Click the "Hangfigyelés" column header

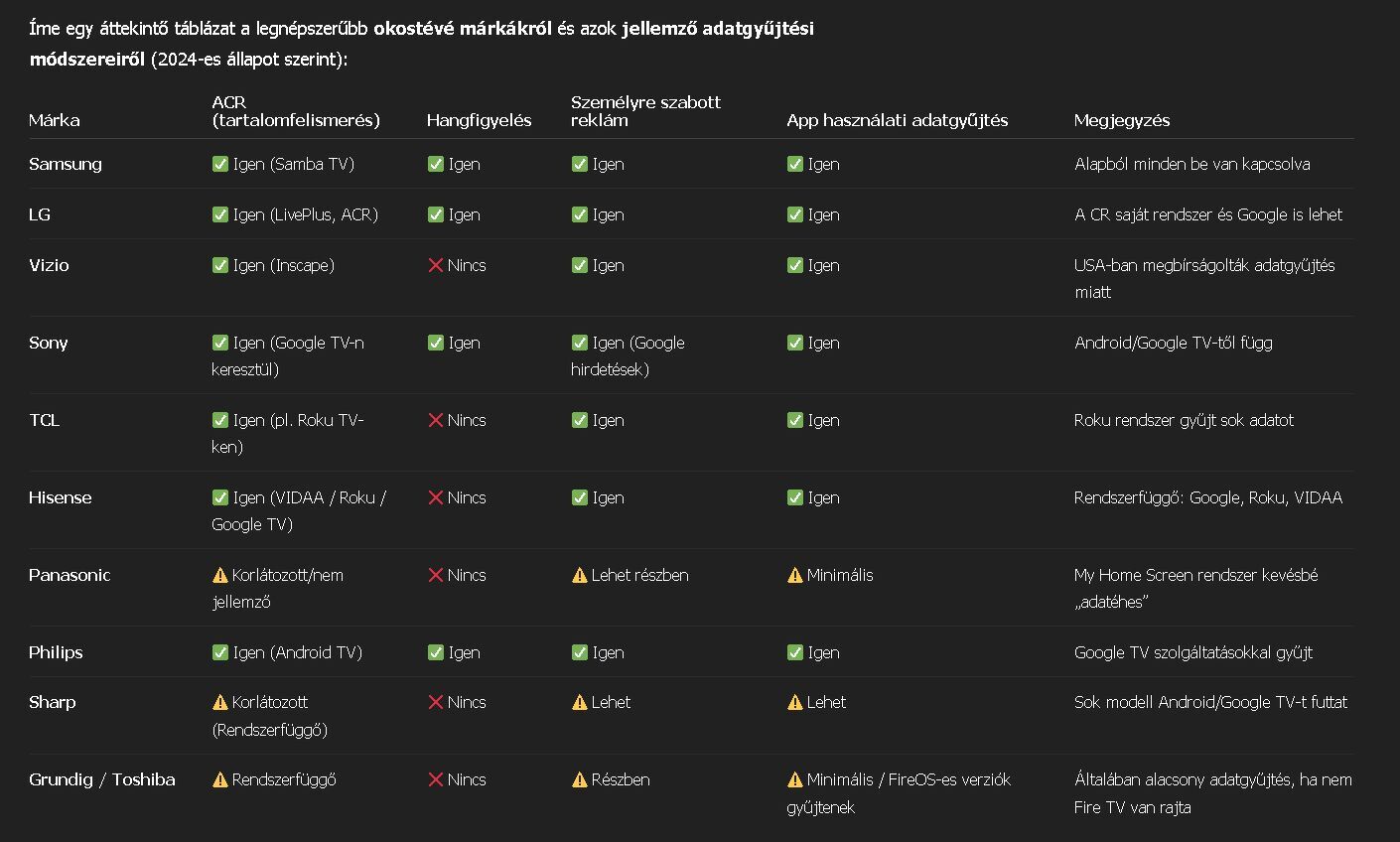(x=479, y=120)
